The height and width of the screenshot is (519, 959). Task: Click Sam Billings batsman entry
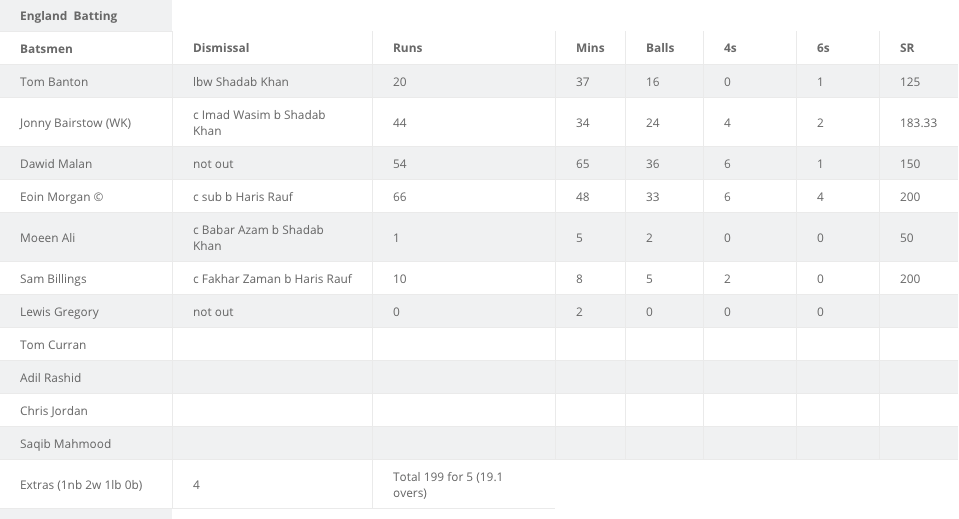pos(53,279)
